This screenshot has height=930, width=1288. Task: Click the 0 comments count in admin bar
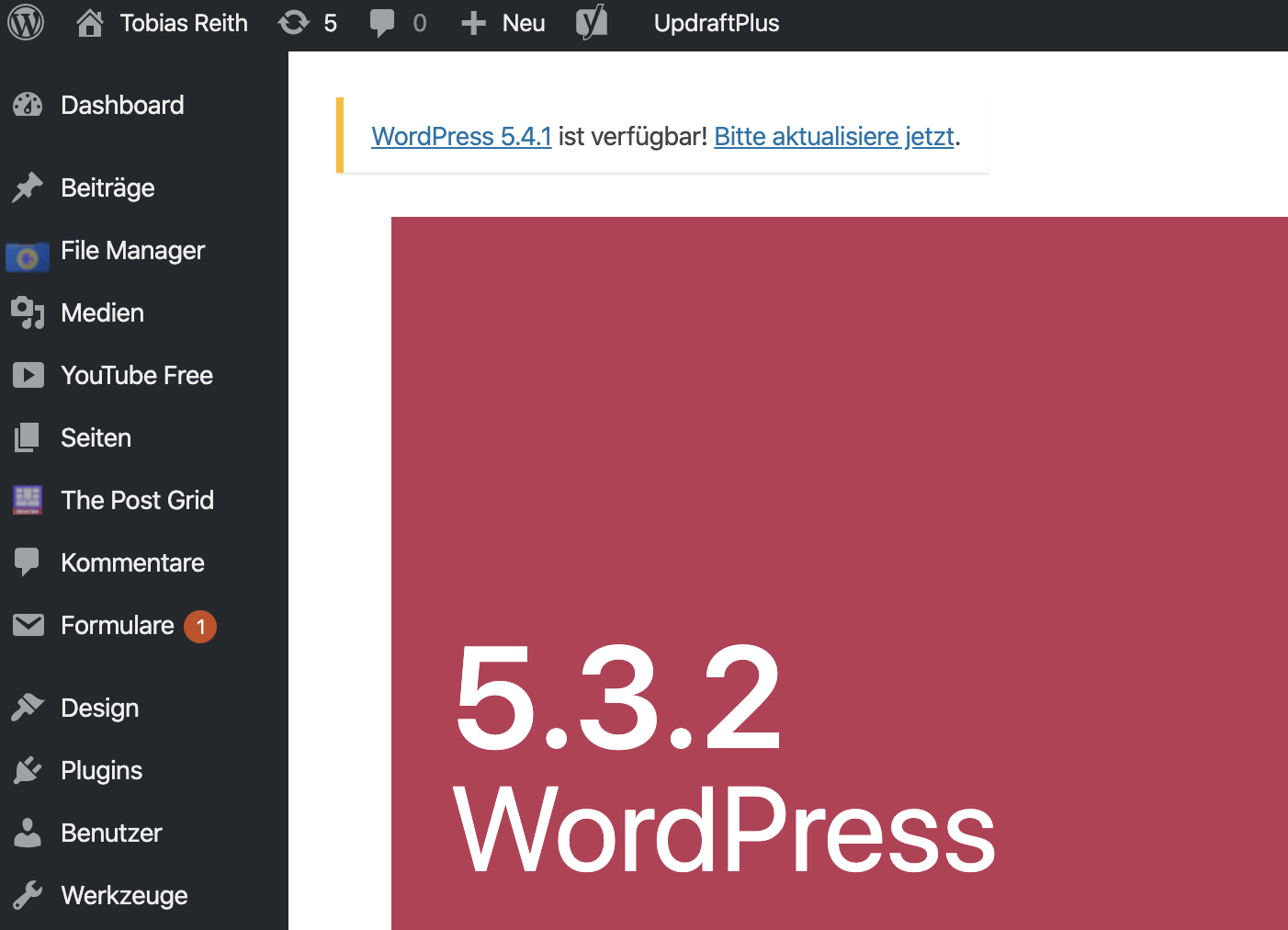pos(420,23)
